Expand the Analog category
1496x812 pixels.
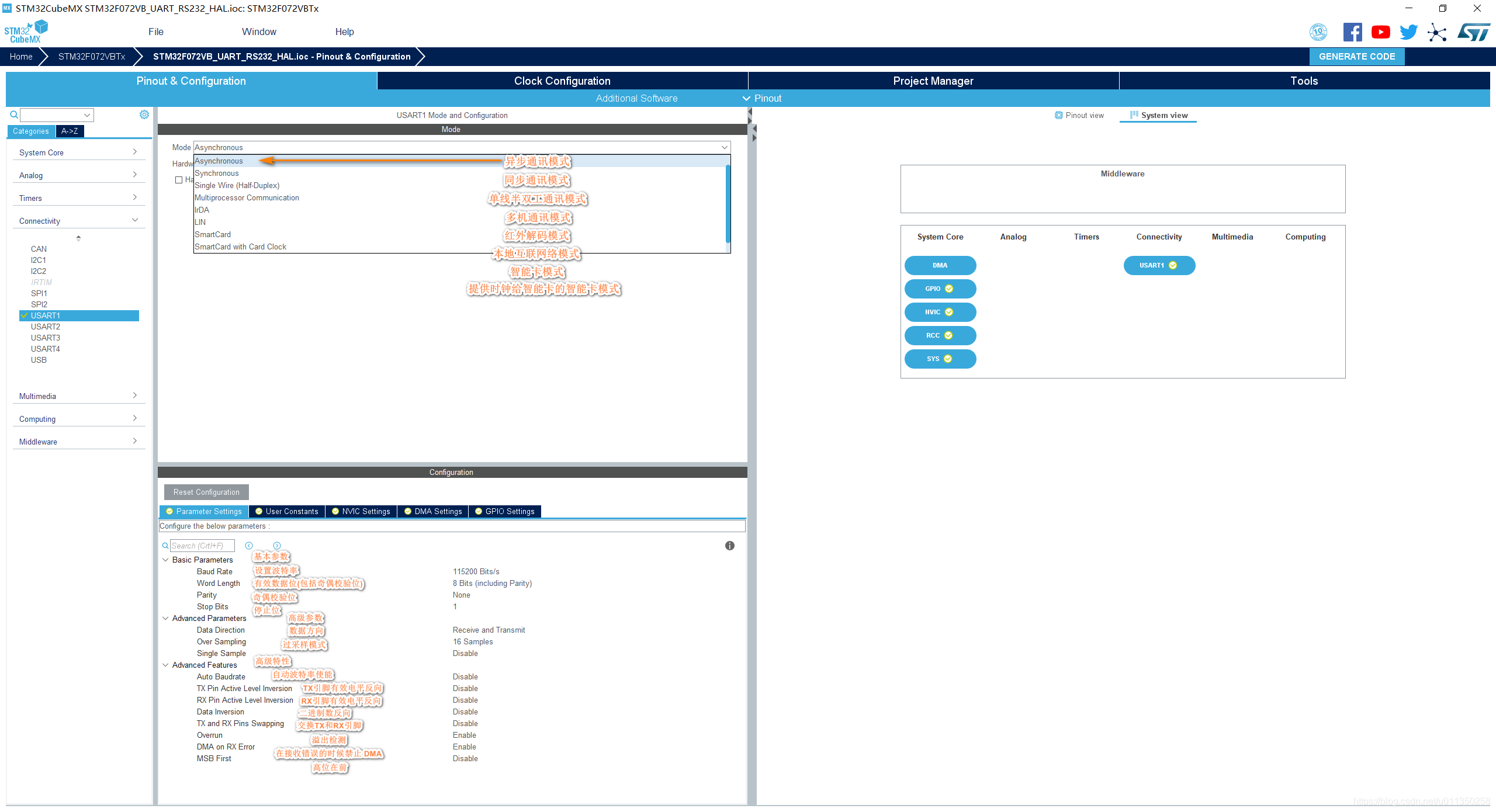(78, 175)
